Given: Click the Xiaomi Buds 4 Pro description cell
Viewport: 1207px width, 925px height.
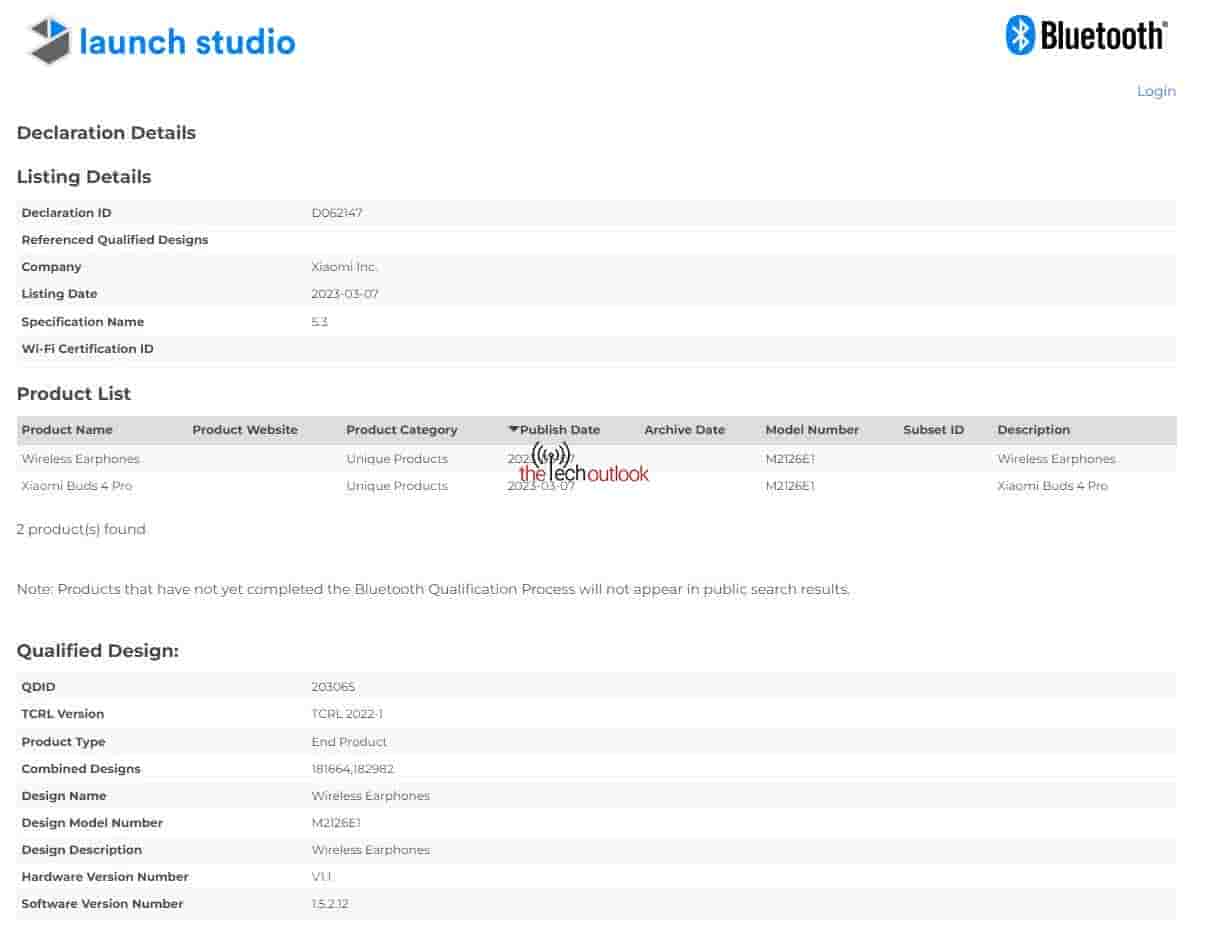Looking at the screenshot, I should [1052, 486].
